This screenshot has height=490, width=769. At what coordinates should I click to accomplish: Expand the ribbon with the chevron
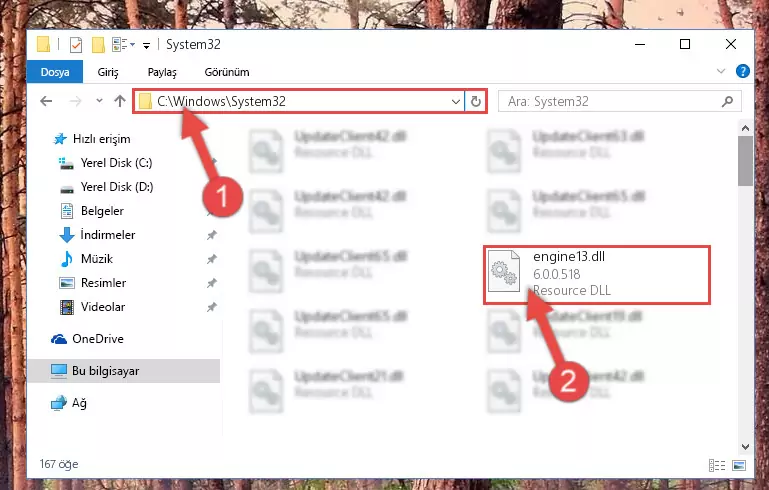point(720,72)
